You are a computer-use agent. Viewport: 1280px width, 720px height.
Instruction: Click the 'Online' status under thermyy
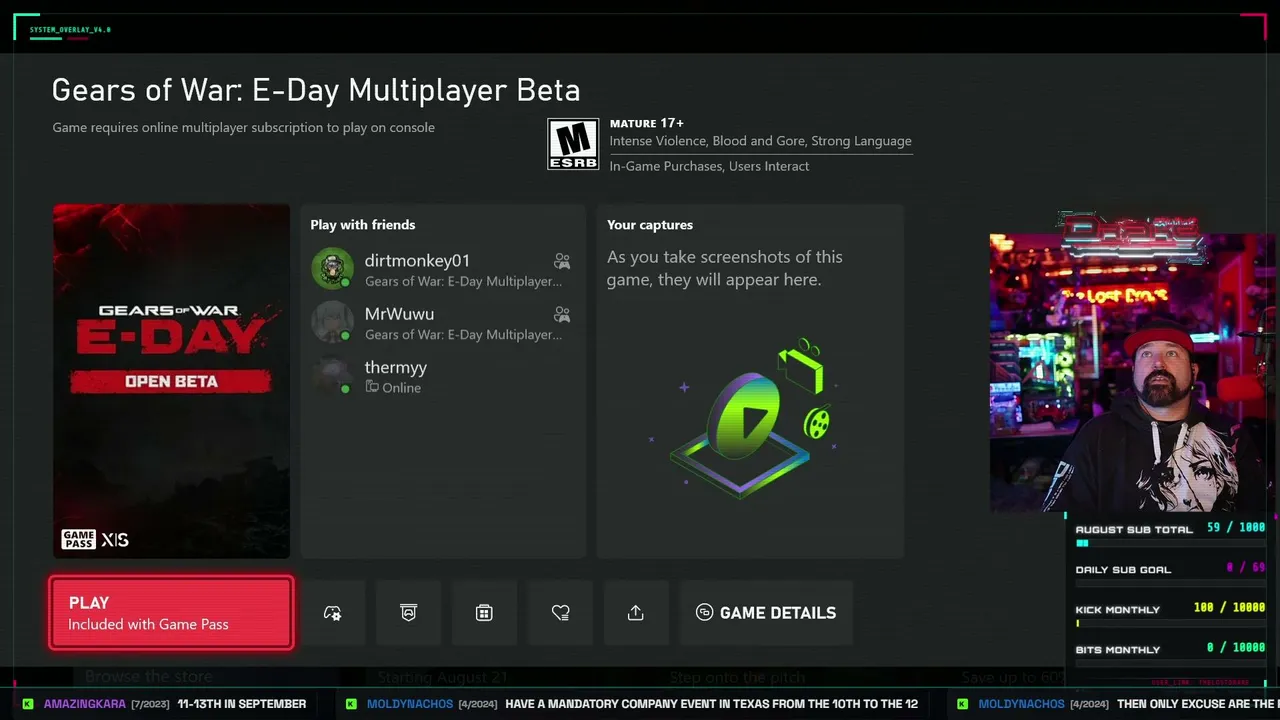(x=401, y=388)
